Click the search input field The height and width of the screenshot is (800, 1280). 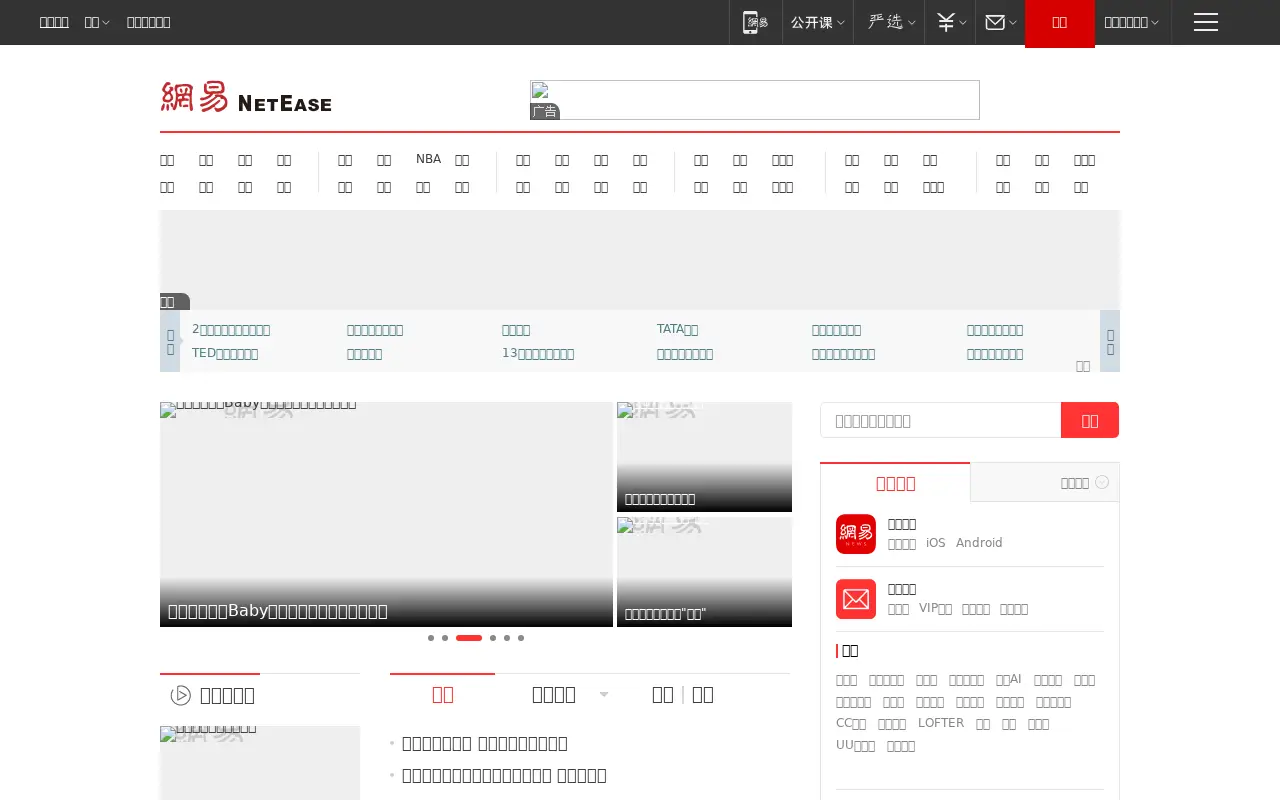pos(940,420)
